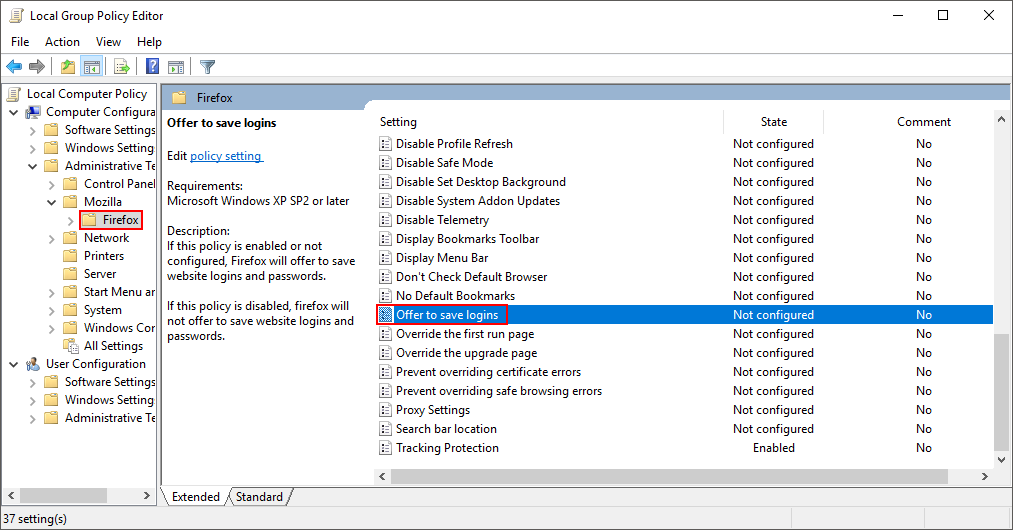Screen dimensions: 1013x530
Task: Click the settings list horizontal scrollbar thumb
Action: pyautogui.click(x=669, y=476)
